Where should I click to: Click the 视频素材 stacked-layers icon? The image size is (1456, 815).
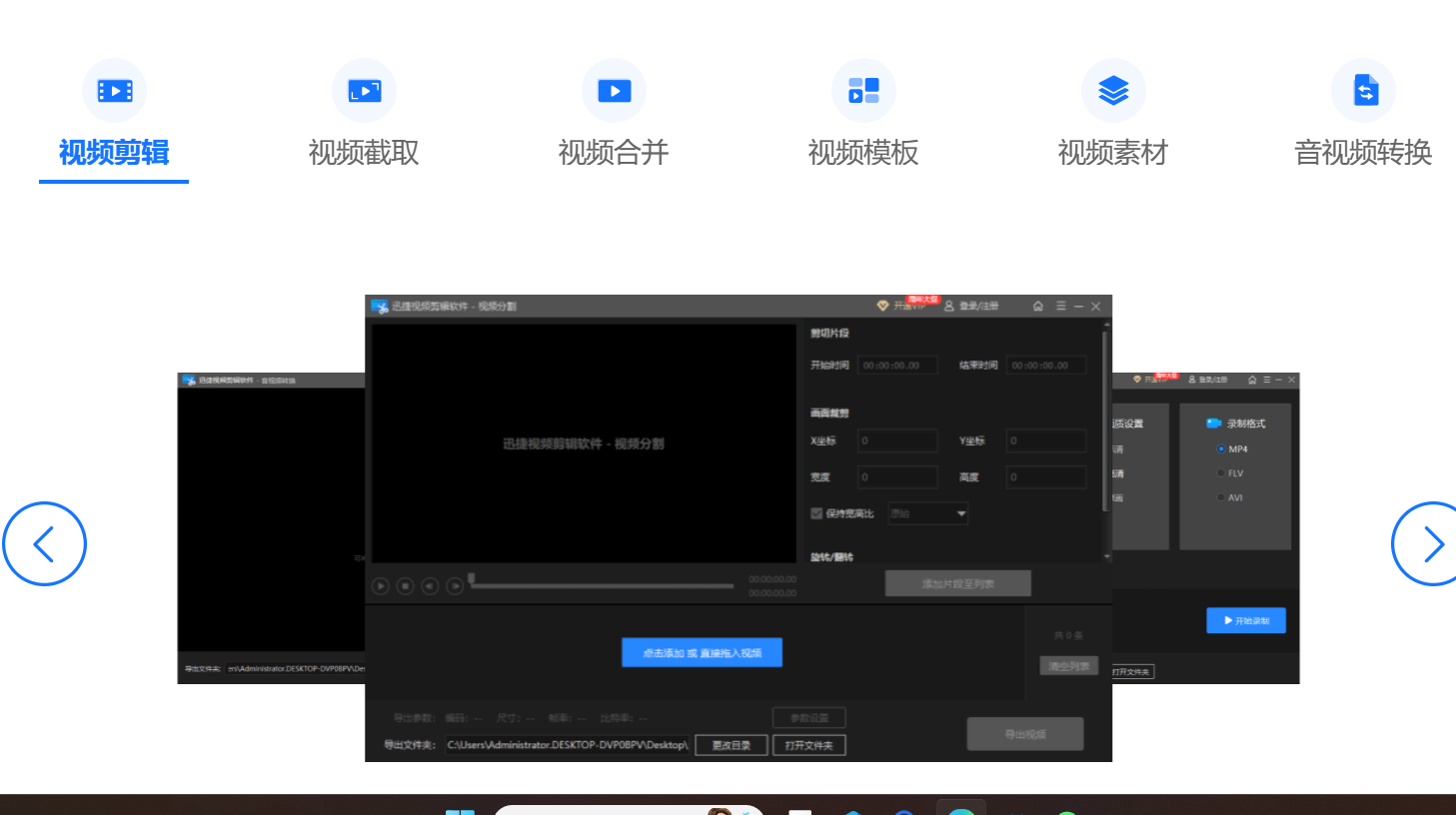1113,90
